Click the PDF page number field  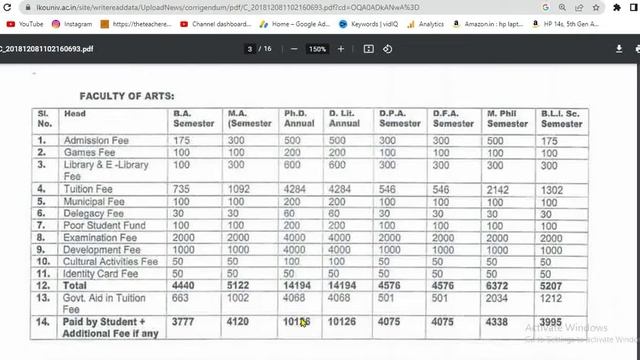[250, 49]
